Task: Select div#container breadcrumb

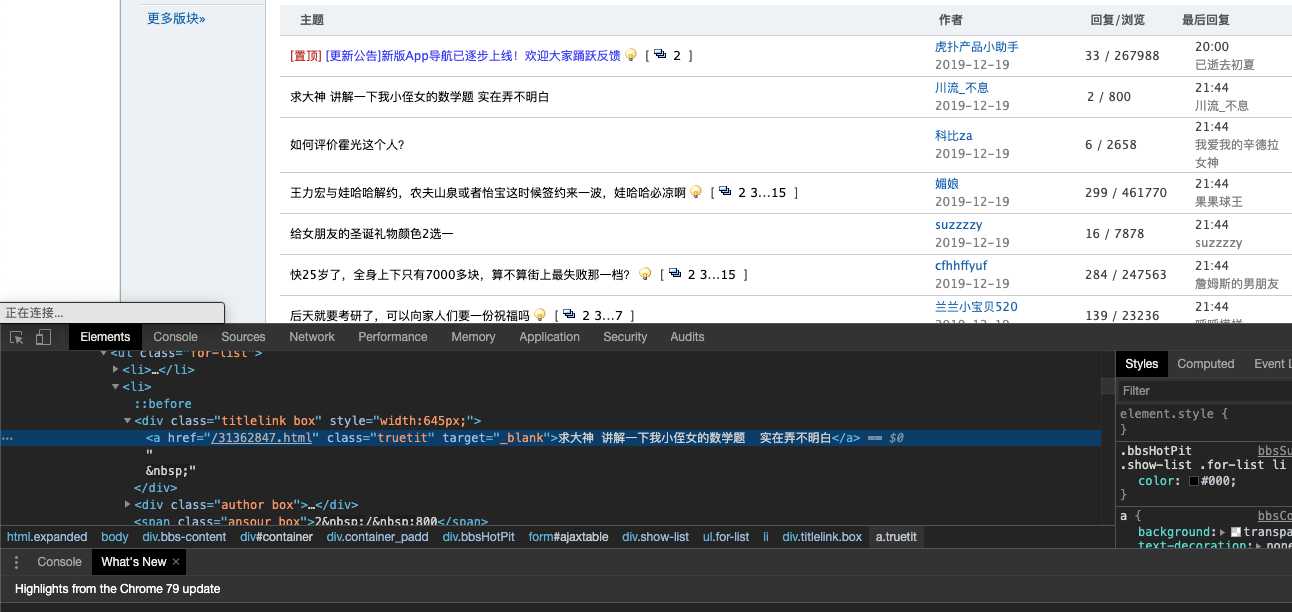Action: [x=276, y=537]
